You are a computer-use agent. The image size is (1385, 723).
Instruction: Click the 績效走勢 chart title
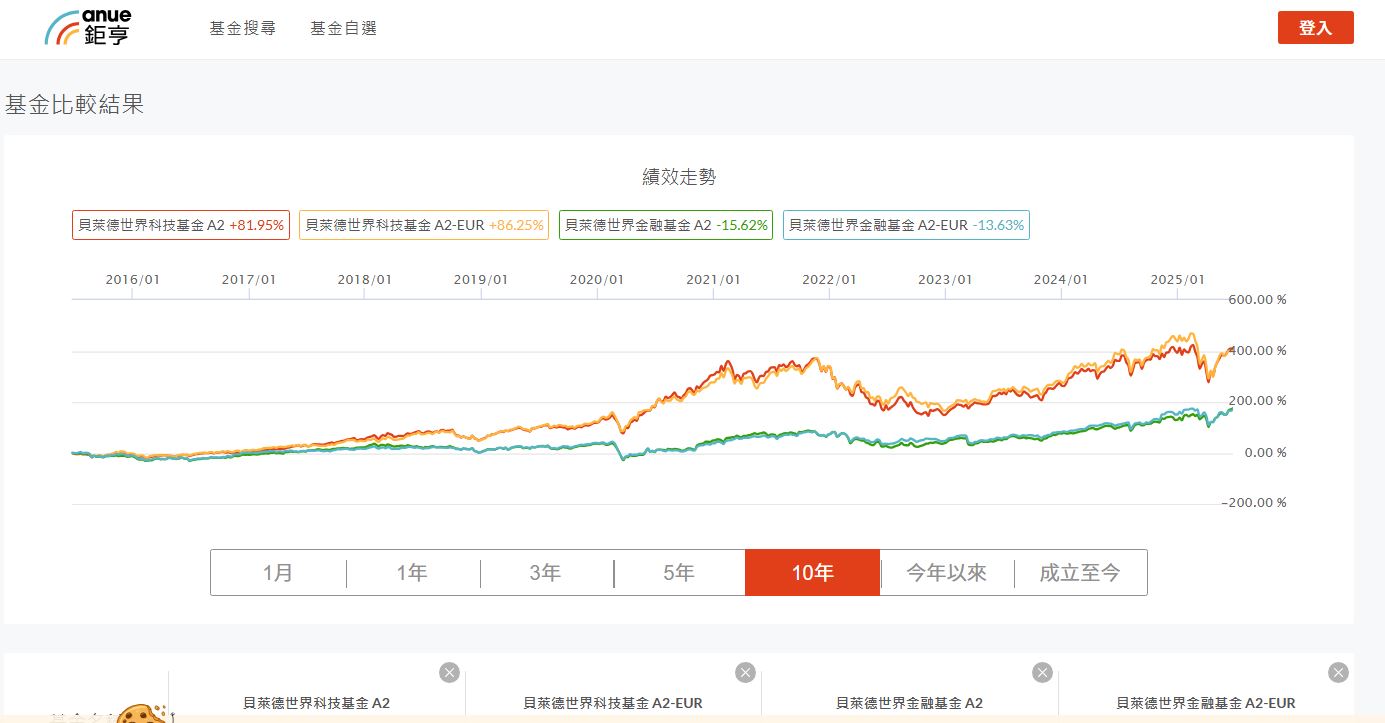(679, 177)
